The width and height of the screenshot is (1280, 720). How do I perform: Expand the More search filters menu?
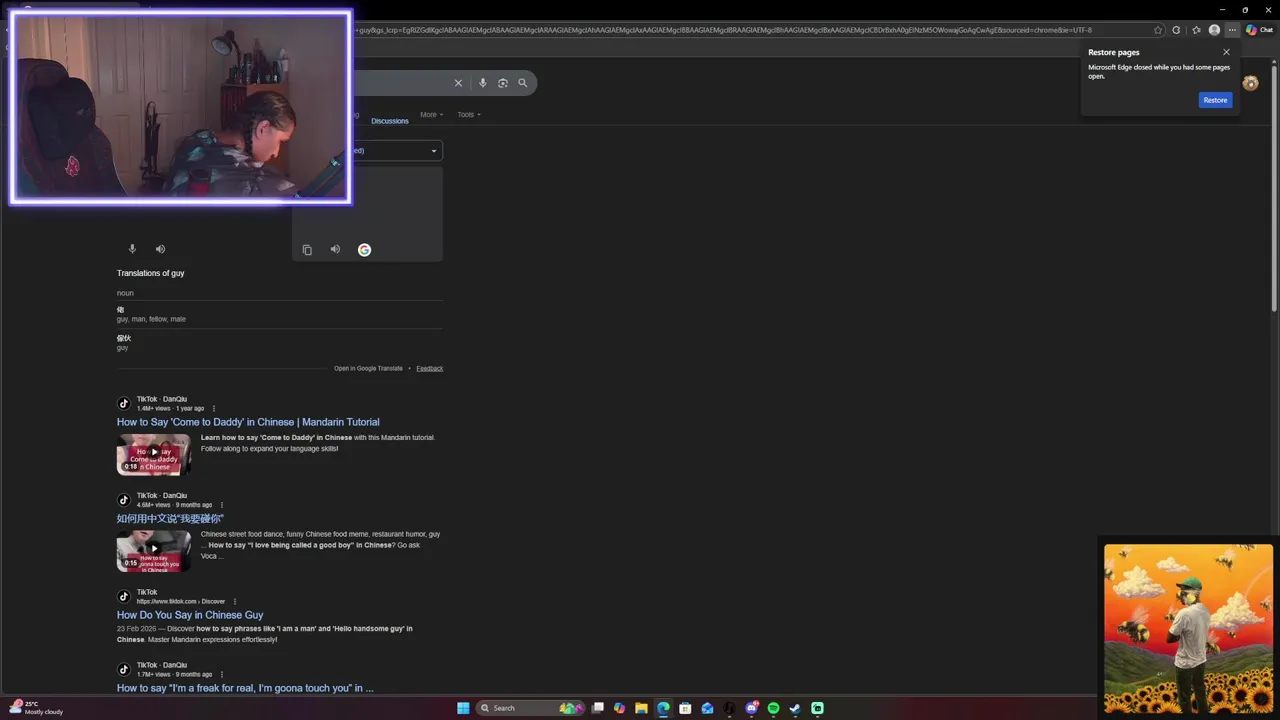432,114
